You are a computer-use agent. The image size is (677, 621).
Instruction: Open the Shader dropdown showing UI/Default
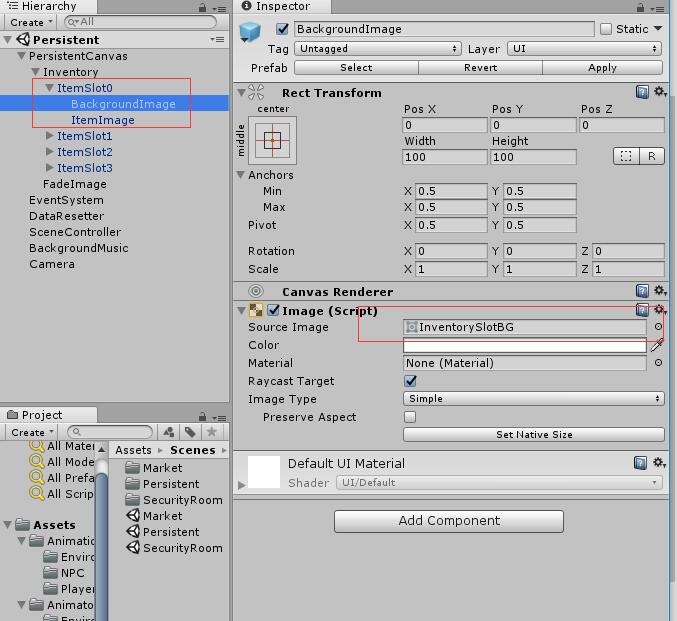click(499, 482)
